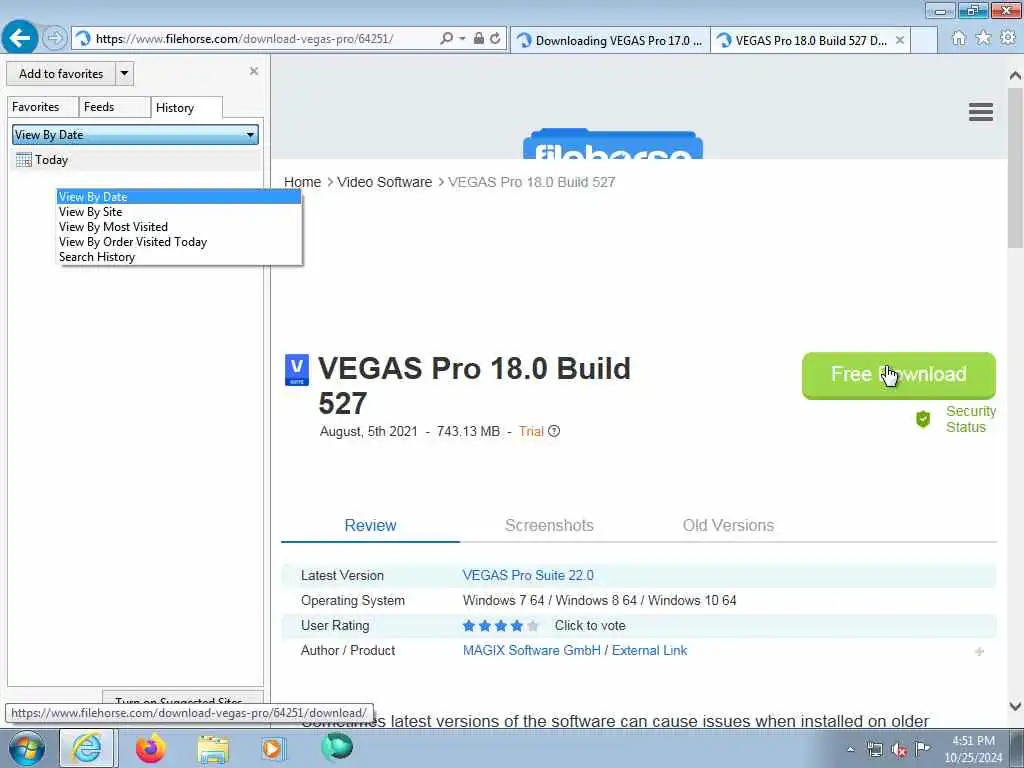Screen dimensions: 1024x768
Task: Open the Action Center flag icon
Action: pyautogui.click(x=922, y=749)
